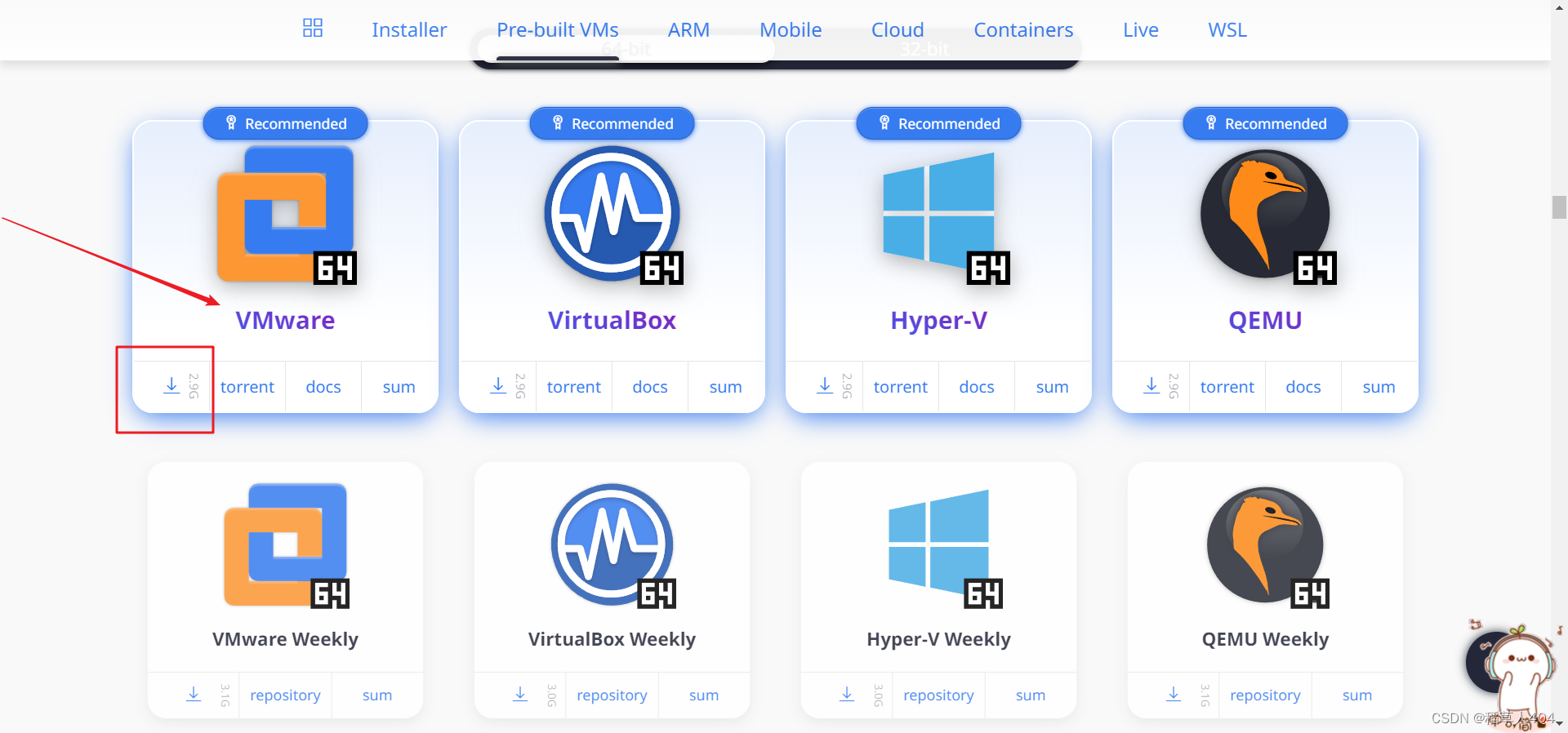This screenshot has height=733, width=1568.
Task: Open the grid overview icon in navigation
Action: pyautogui.click(x=313, y=28)
